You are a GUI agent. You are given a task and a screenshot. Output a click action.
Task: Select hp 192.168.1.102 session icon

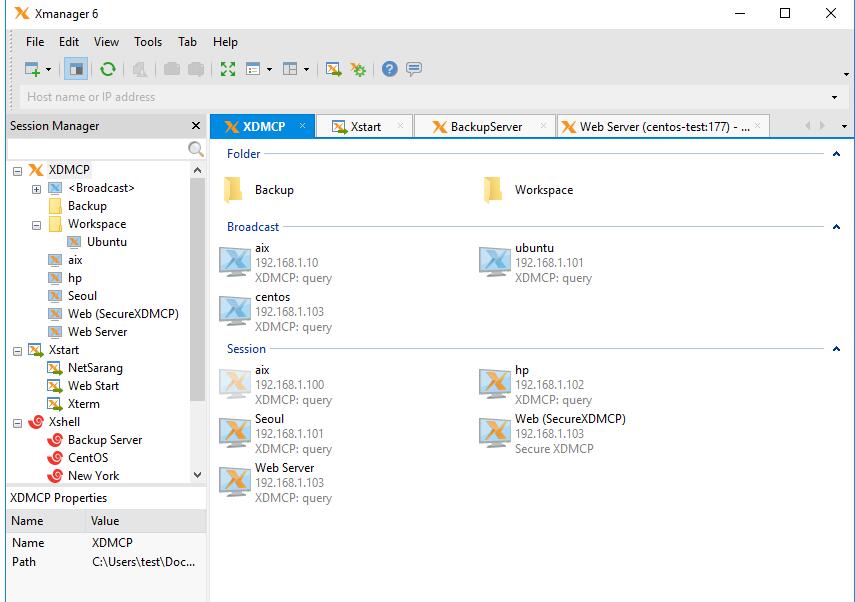495,384
